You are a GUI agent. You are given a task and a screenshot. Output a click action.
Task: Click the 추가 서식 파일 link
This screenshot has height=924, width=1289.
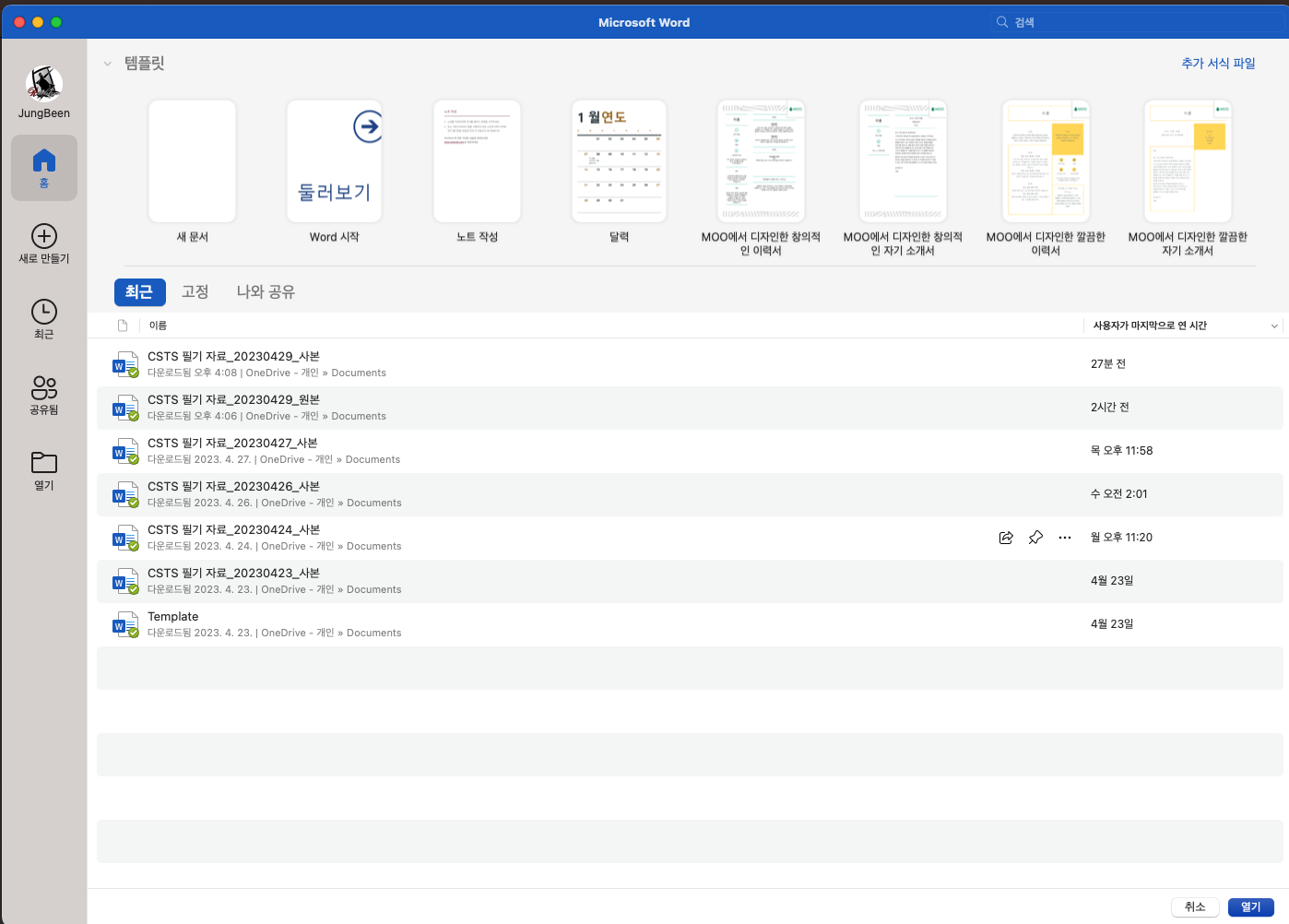point(1218,64)
